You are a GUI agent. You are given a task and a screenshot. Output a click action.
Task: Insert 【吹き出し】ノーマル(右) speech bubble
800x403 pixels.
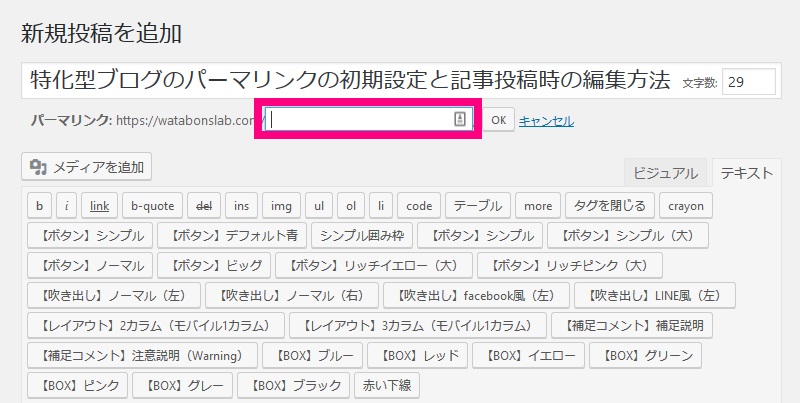coord(292,295)
